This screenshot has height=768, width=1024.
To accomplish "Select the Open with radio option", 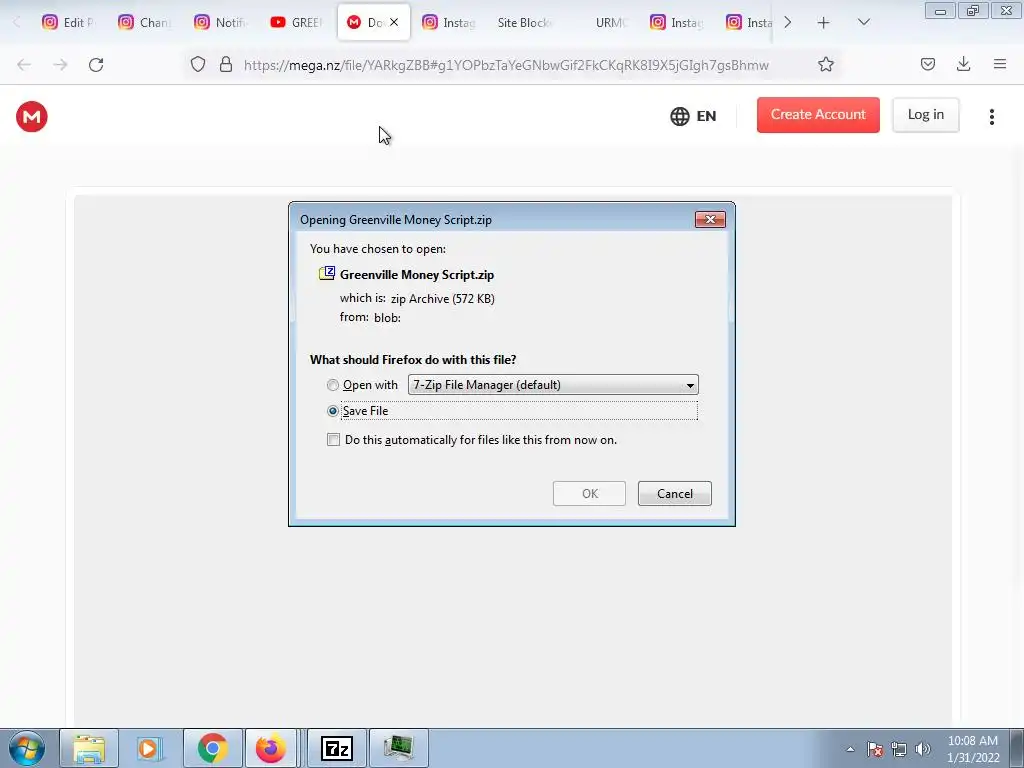I will tap(332, 385).
